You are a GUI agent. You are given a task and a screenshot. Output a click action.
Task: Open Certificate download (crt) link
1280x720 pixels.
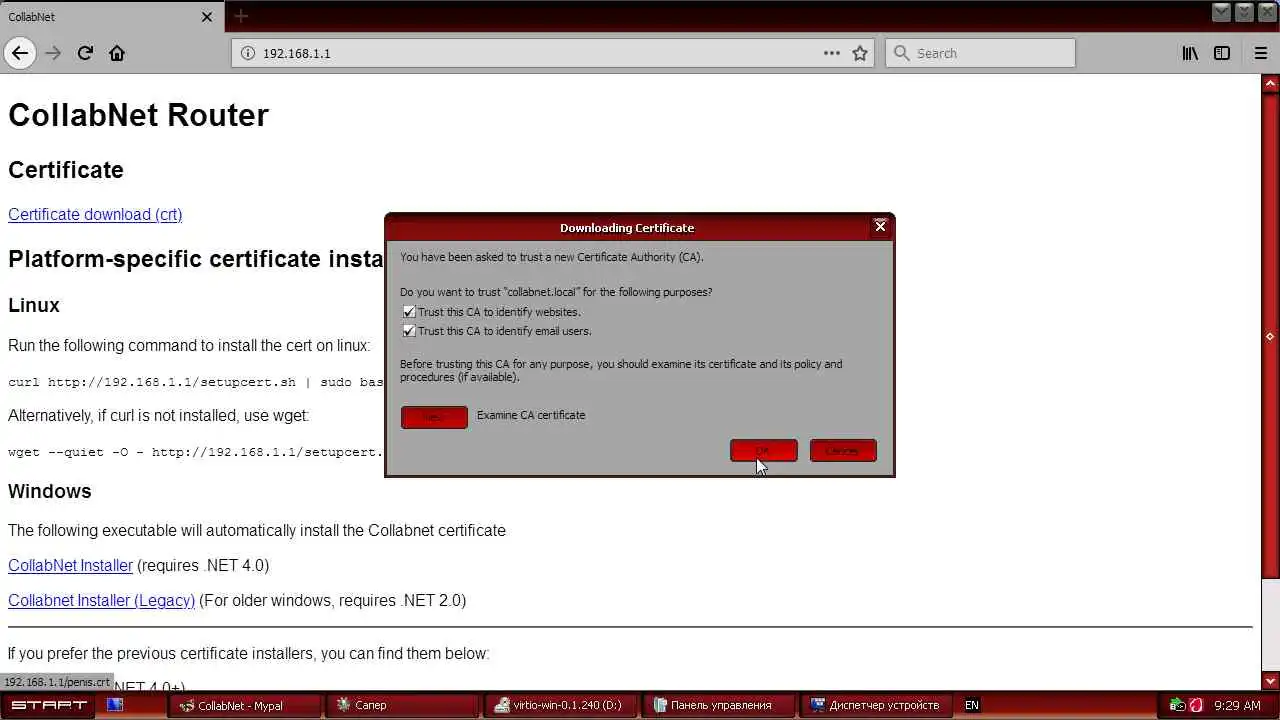(x=95, y=214)
